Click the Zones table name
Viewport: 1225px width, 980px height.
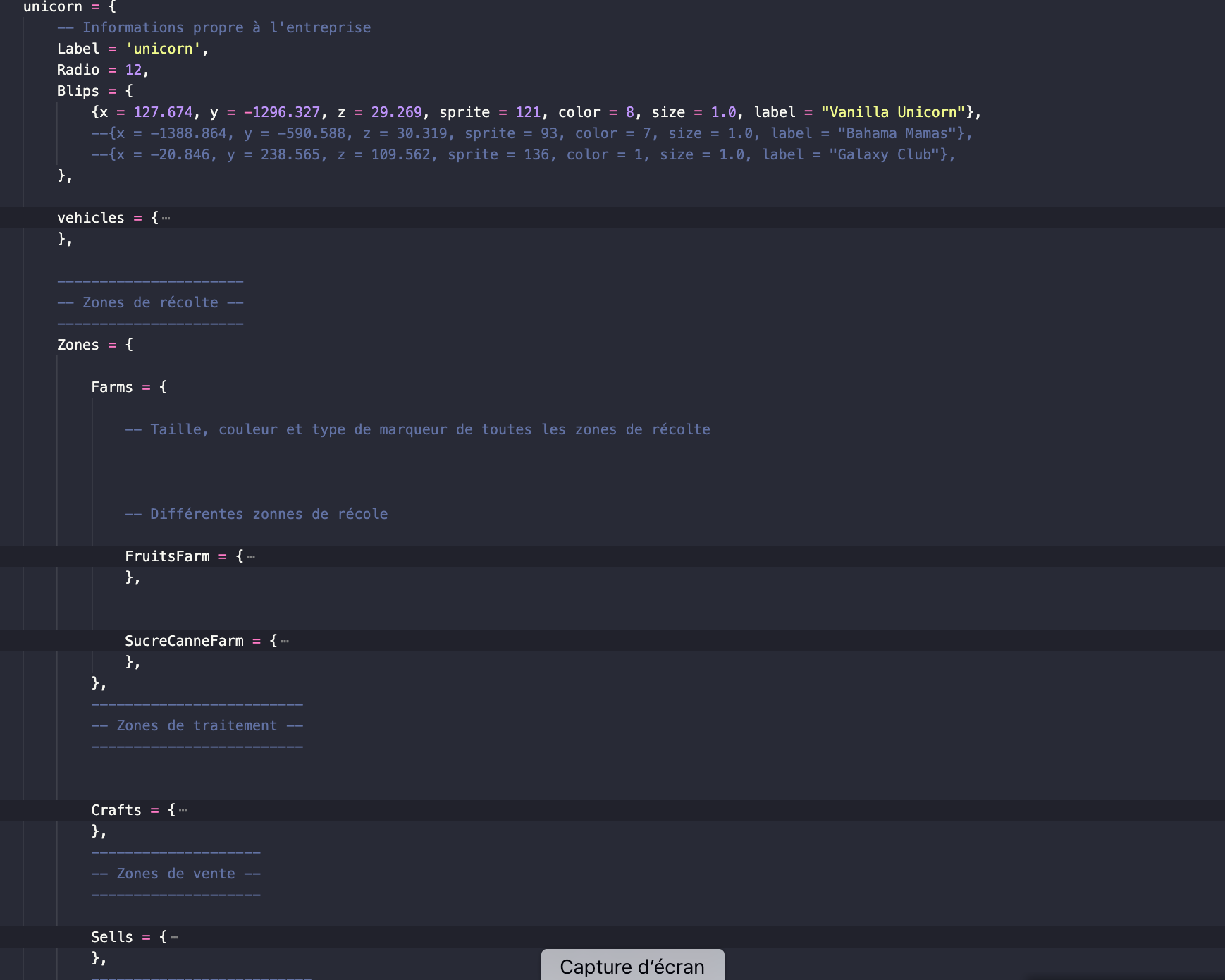(78, 345)
